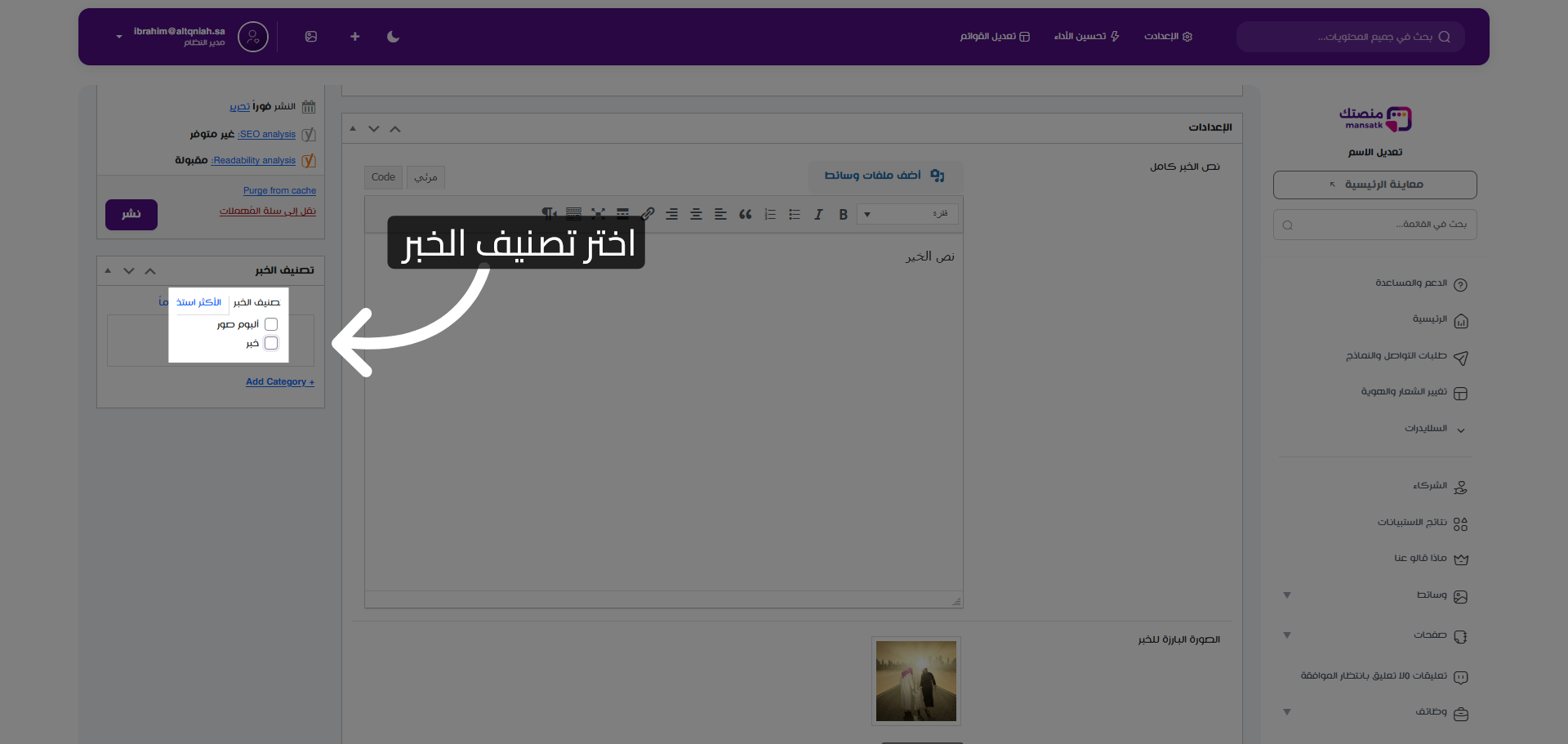
Task: Select the featured image thumbnail
Action: [x=915, y=680]
